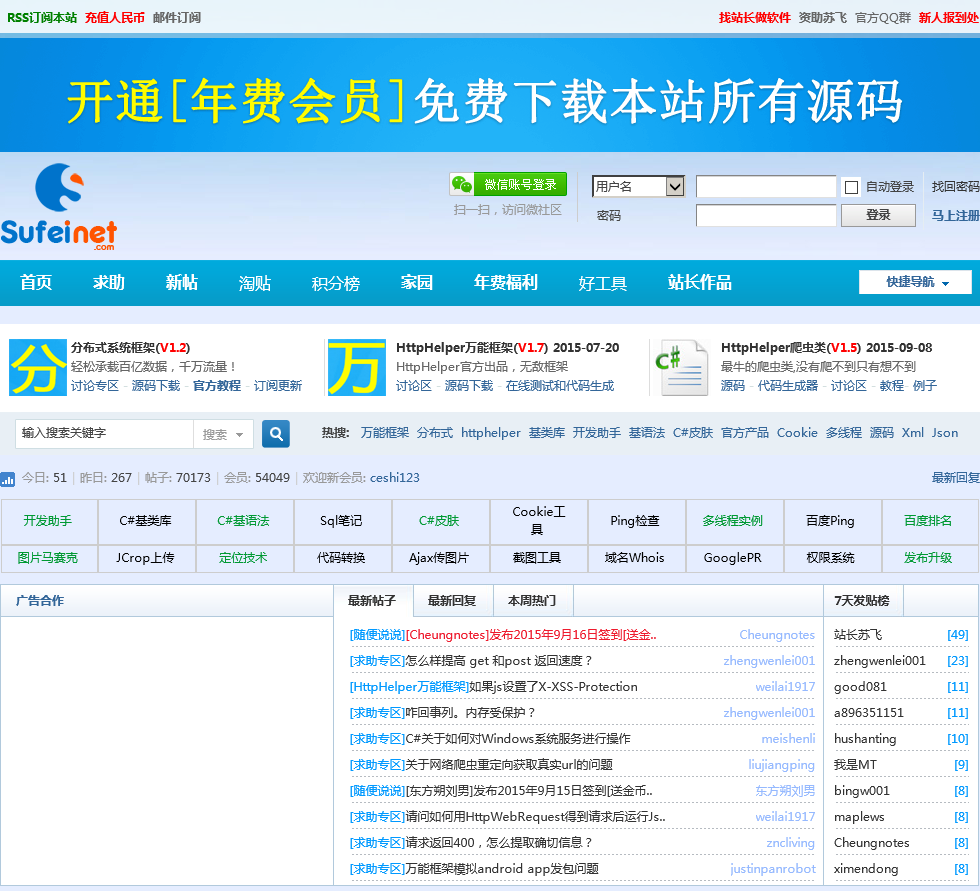Open the 发布升级 tool cell
980x891 pixels.
[928, 558]
